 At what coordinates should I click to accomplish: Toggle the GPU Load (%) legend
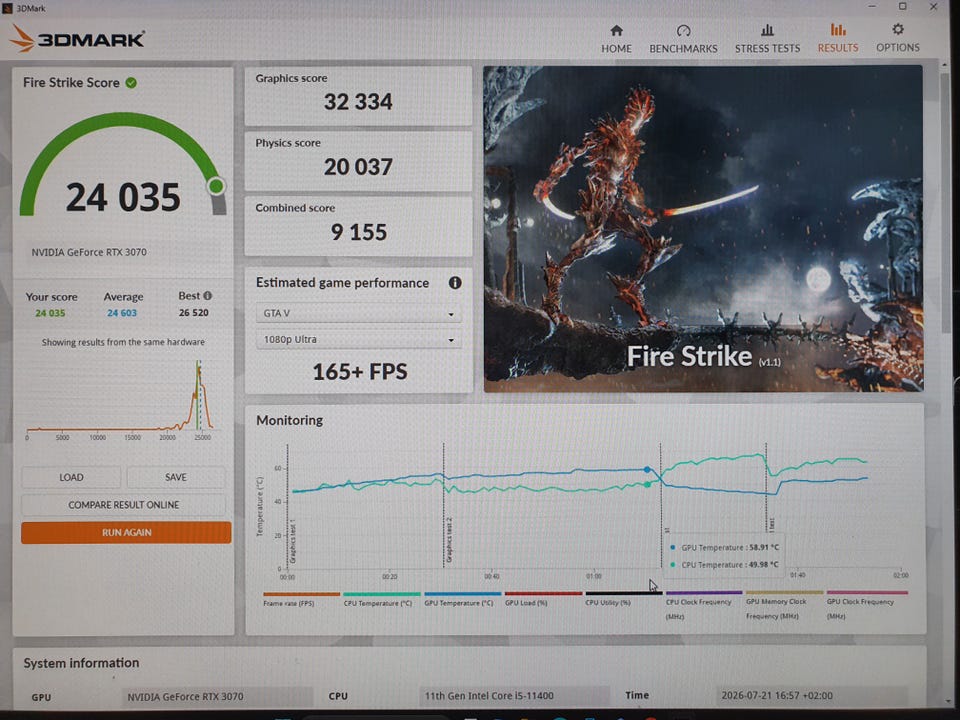[542, 599]
